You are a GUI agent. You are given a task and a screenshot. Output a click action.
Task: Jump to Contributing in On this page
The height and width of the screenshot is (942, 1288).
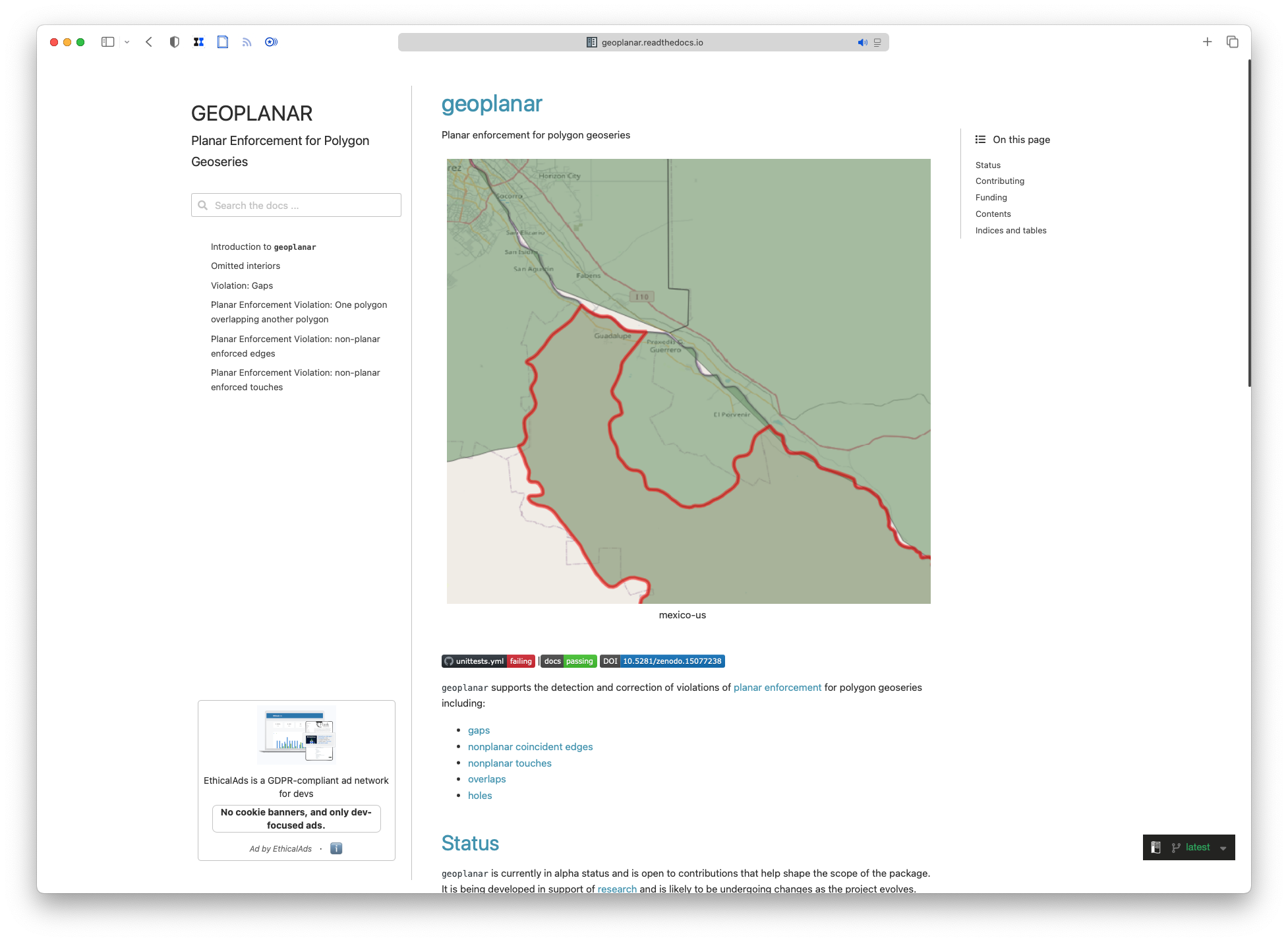(x=999, y=181)
